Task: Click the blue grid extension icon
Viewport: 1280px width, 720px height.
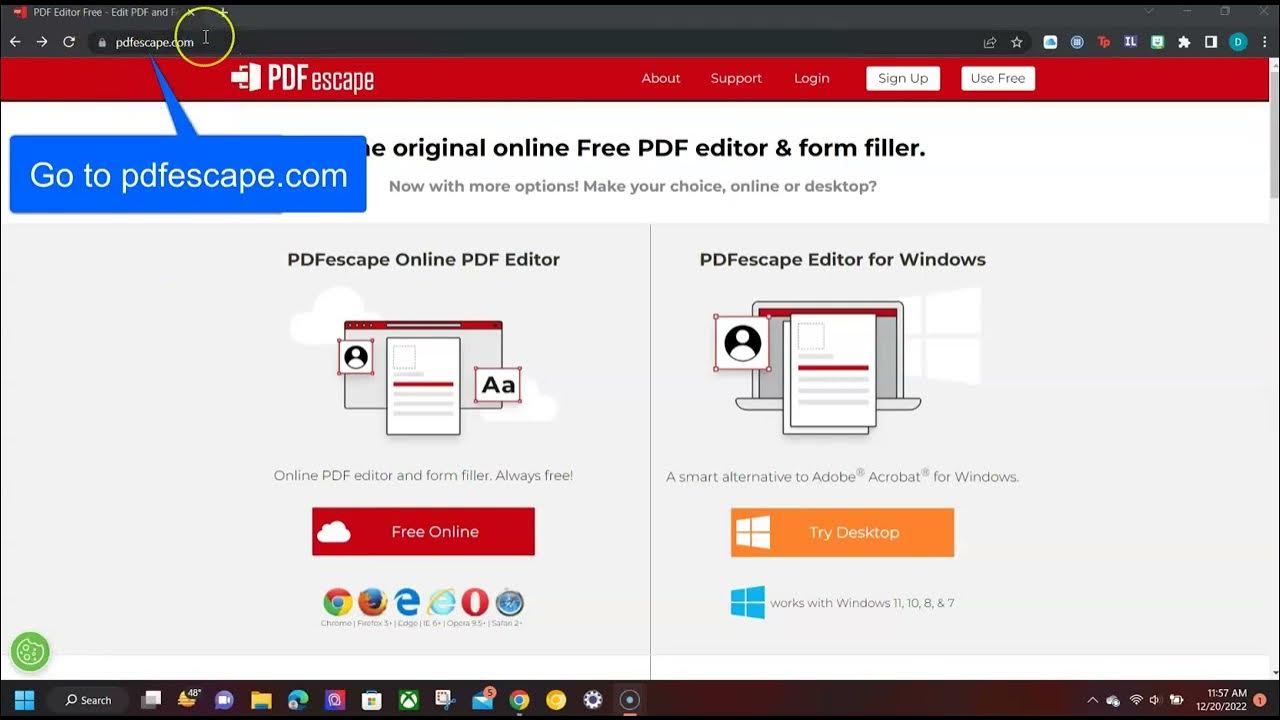Action: [x=1077, y=42]
